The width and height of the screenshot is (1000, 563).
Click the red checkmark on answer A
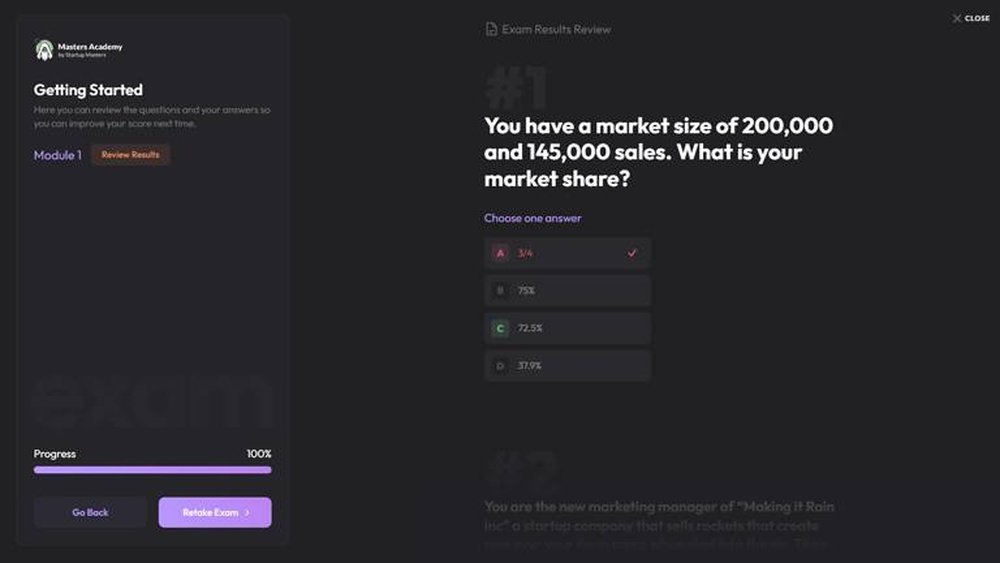632,253
